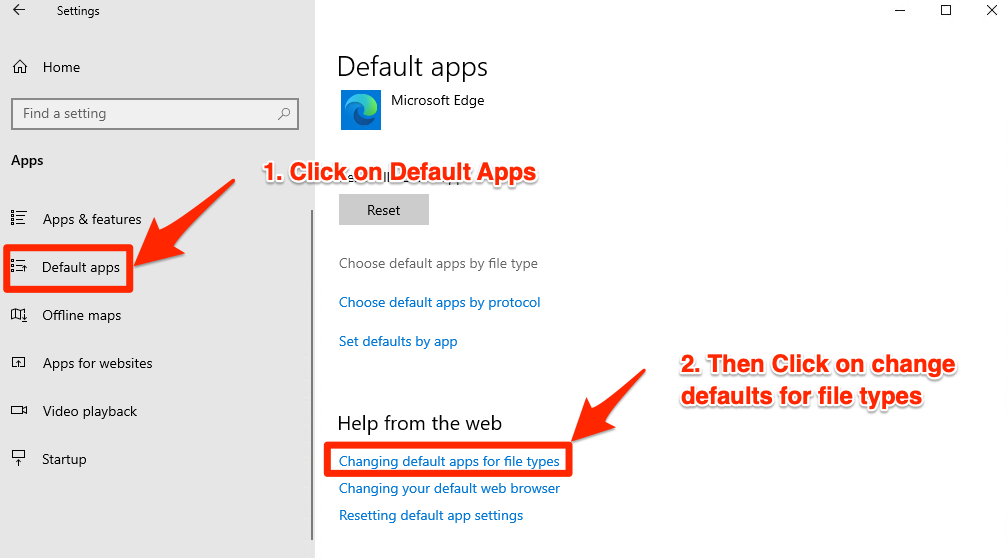Focus the Find a setting search box

[145, 114]
